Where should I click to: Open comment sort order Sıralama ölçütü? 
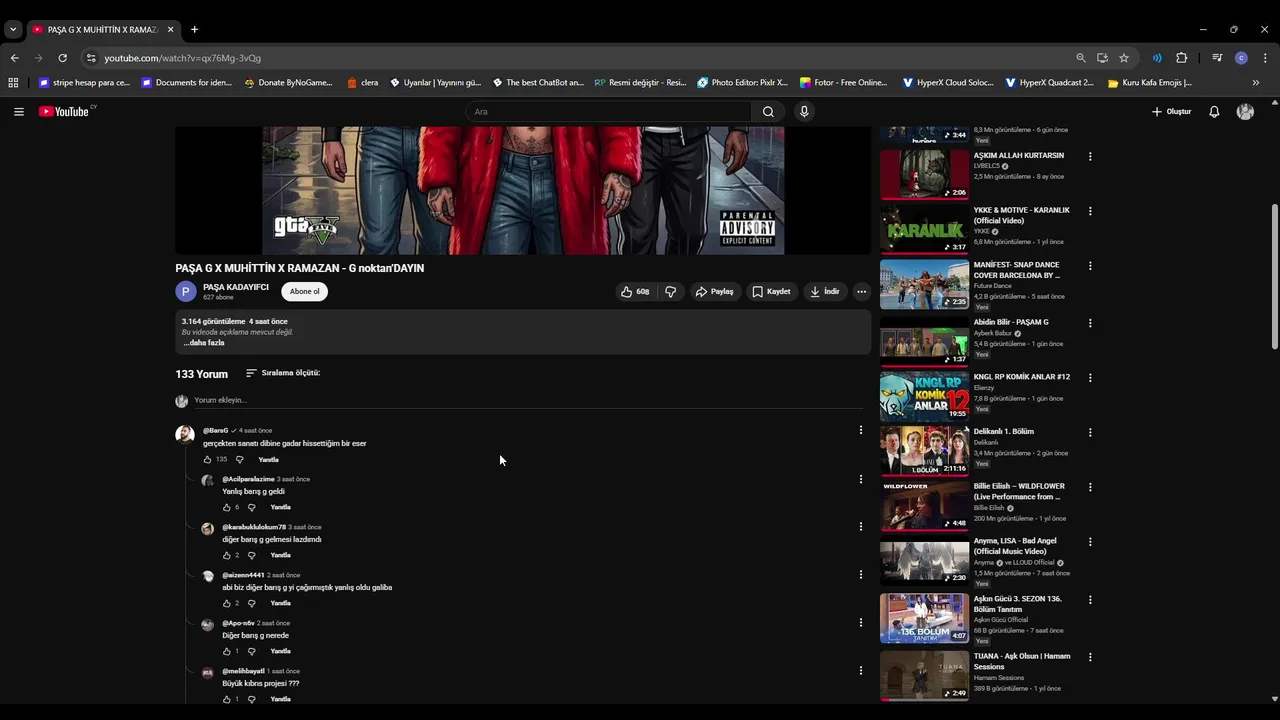(283, 373)
